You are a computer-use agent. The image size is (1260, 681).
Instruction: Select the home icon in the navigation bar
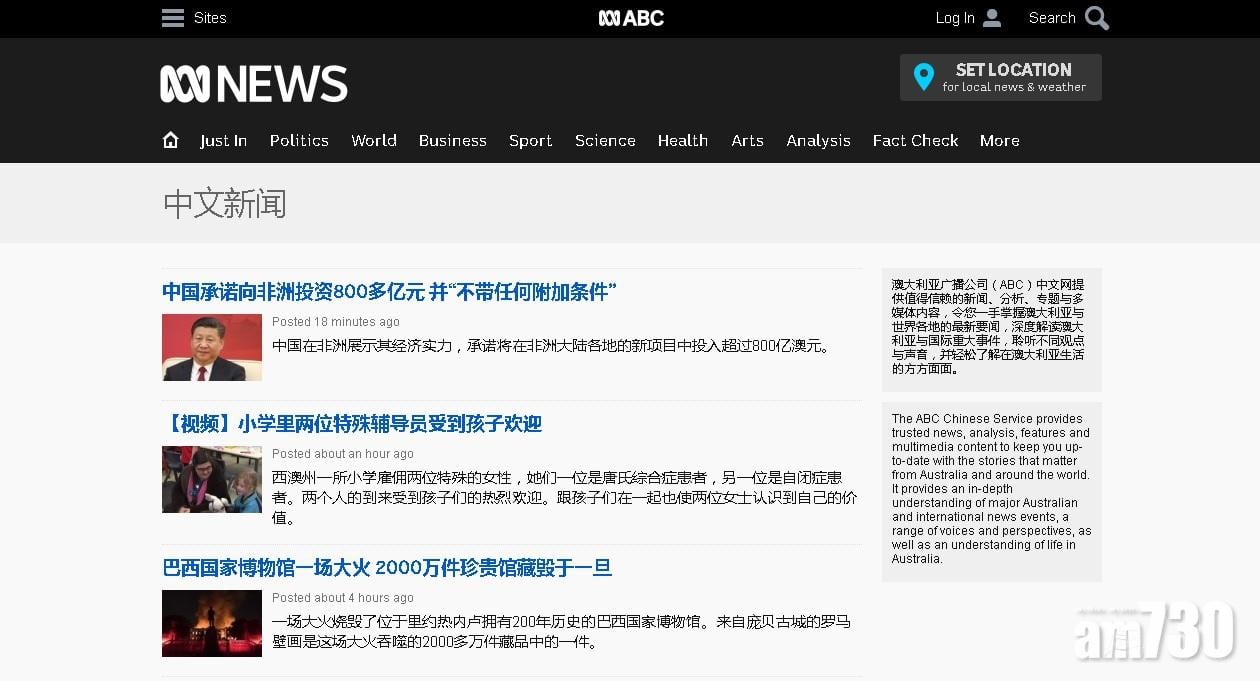170,140
